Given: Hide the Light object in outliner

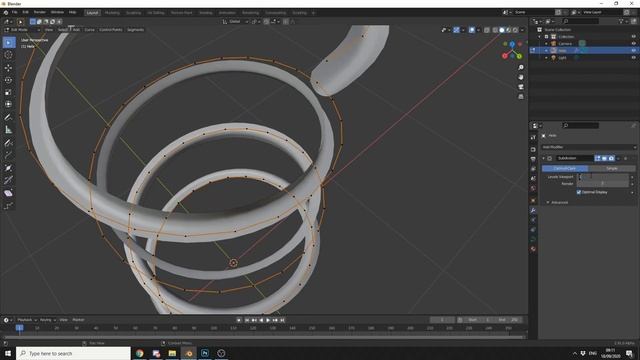Looking at the screenshot, I should coord(633,58).
